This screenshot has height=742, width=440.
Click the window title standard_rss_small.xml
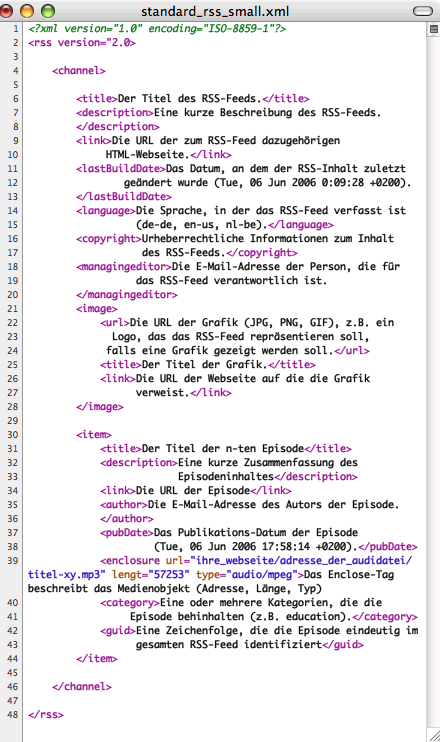pos(215,11)
